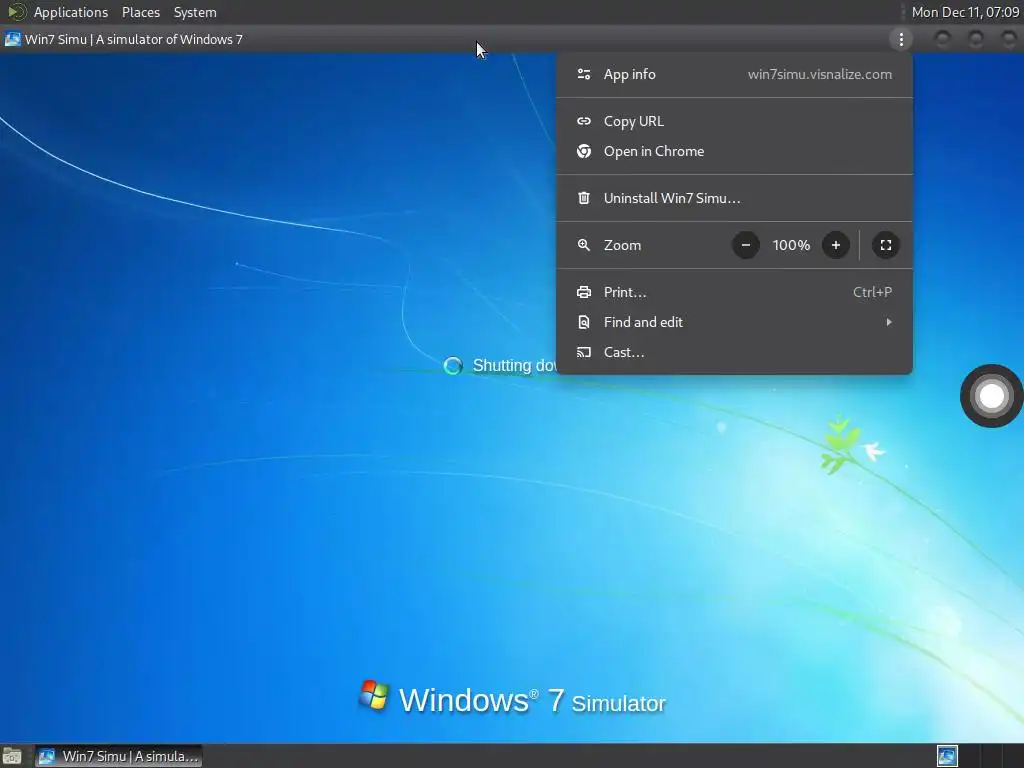The height and width of the screenshot is (768, 1024).
Task: Select Open in Chrome
Action: coord(734,152)
